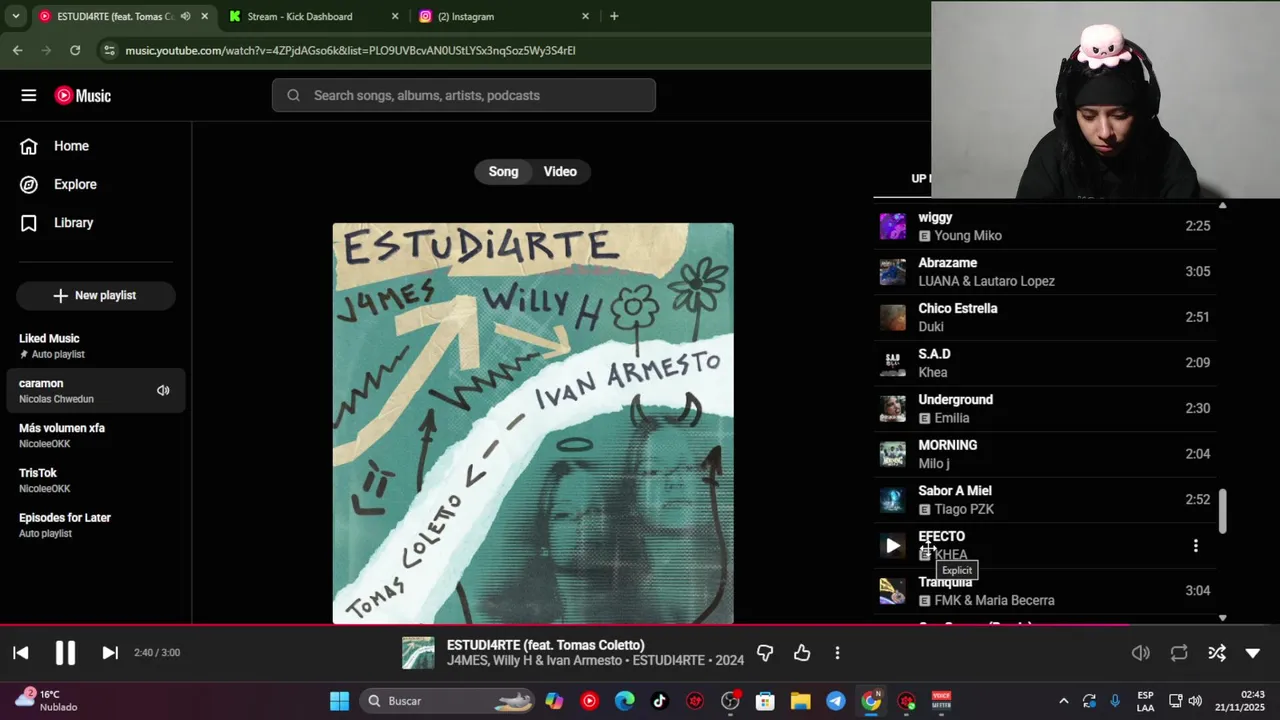Screen dimensions: 1280x720
Task: Dislike the ESTUDI4RTE song
Action: pos(765,653)
